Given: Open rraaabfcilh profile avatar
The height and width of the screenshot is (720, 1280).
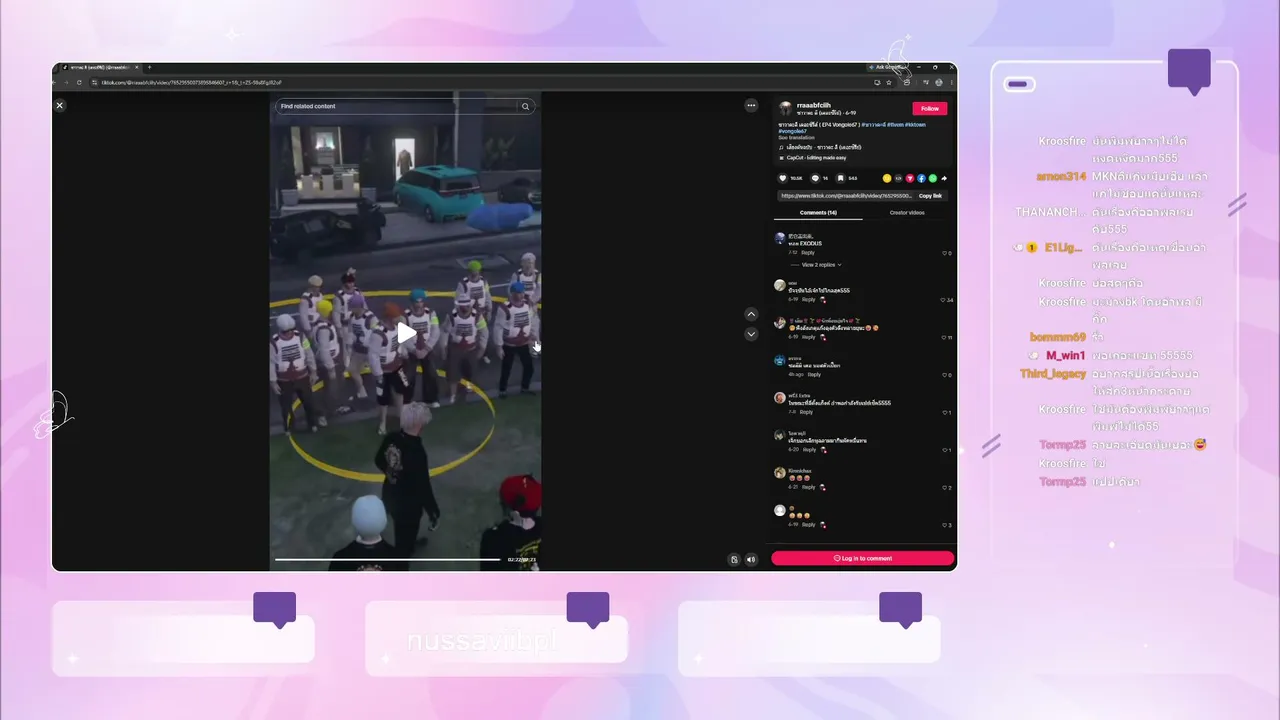Looking at the screenshot, I should [785, 108].
